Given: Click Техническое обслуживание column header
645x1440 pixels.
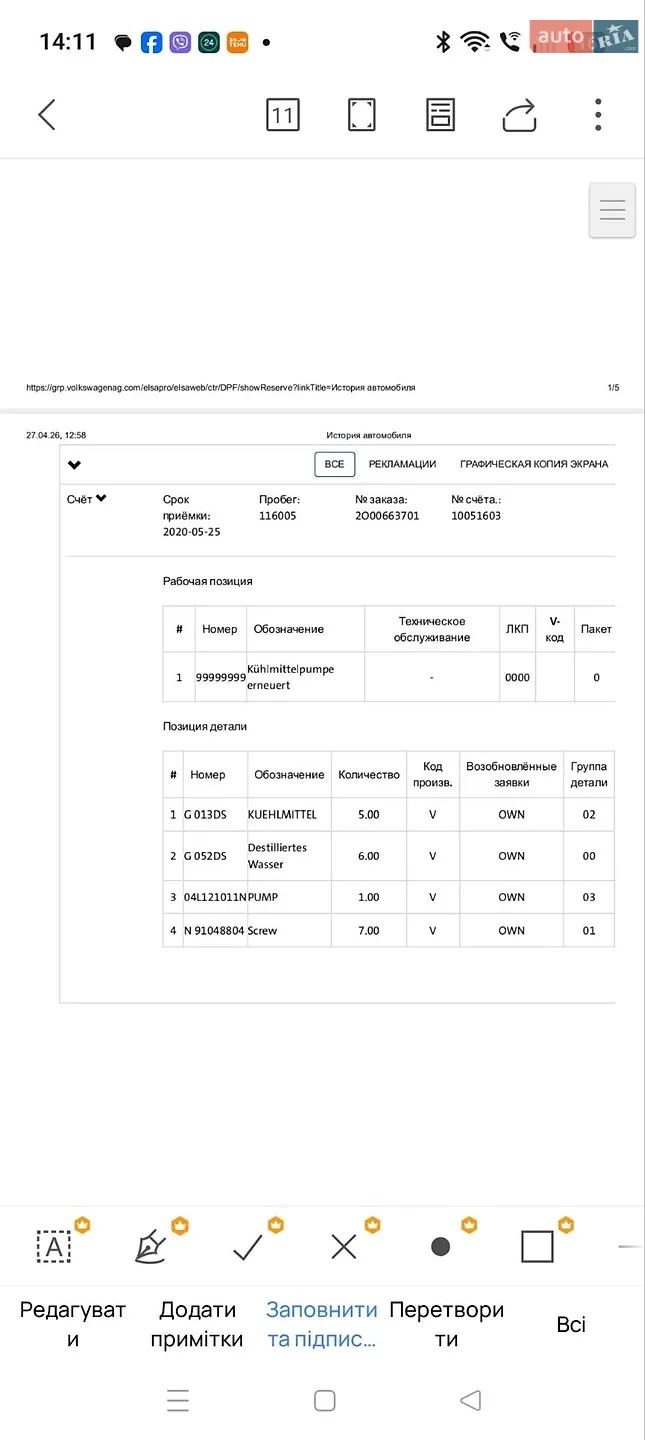Looking at the screenshot, I should (432, 629).
